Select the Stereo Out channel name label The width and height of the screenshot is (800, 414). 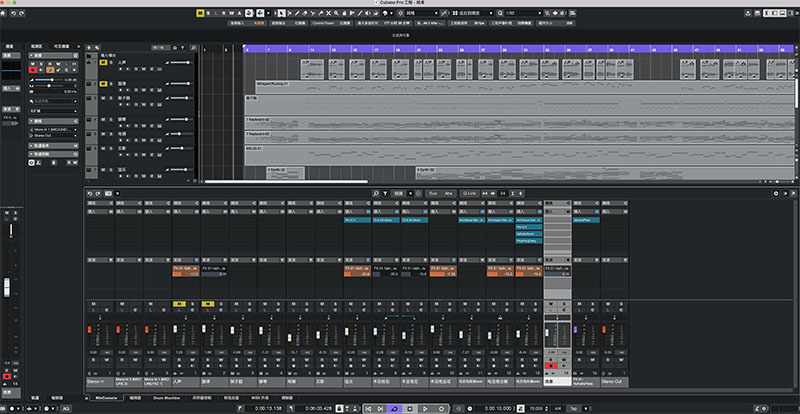point(615,382)
